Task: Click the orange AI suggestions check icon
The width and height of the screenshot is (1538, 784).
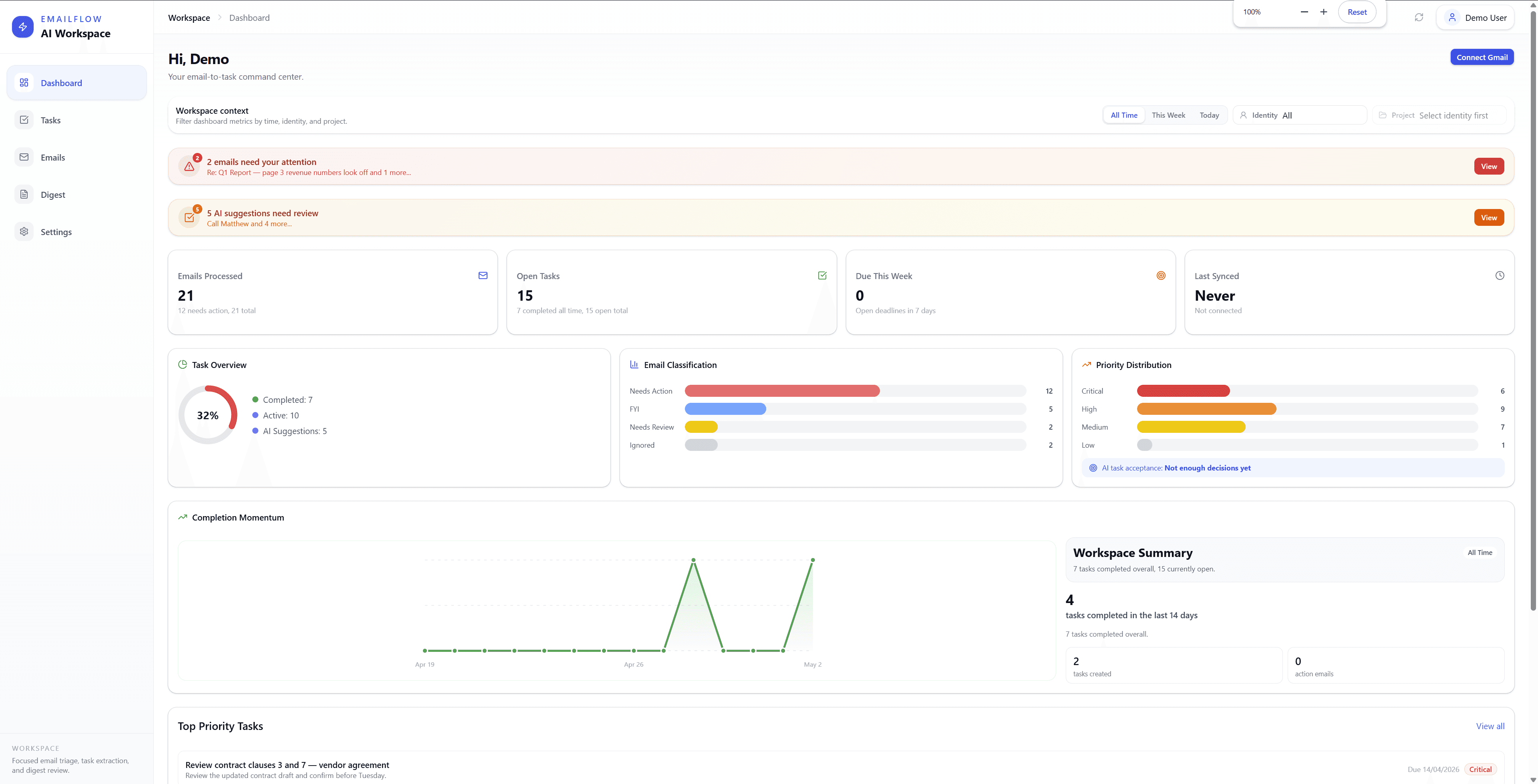Action: pyautogui.click(x=189, y=218)
